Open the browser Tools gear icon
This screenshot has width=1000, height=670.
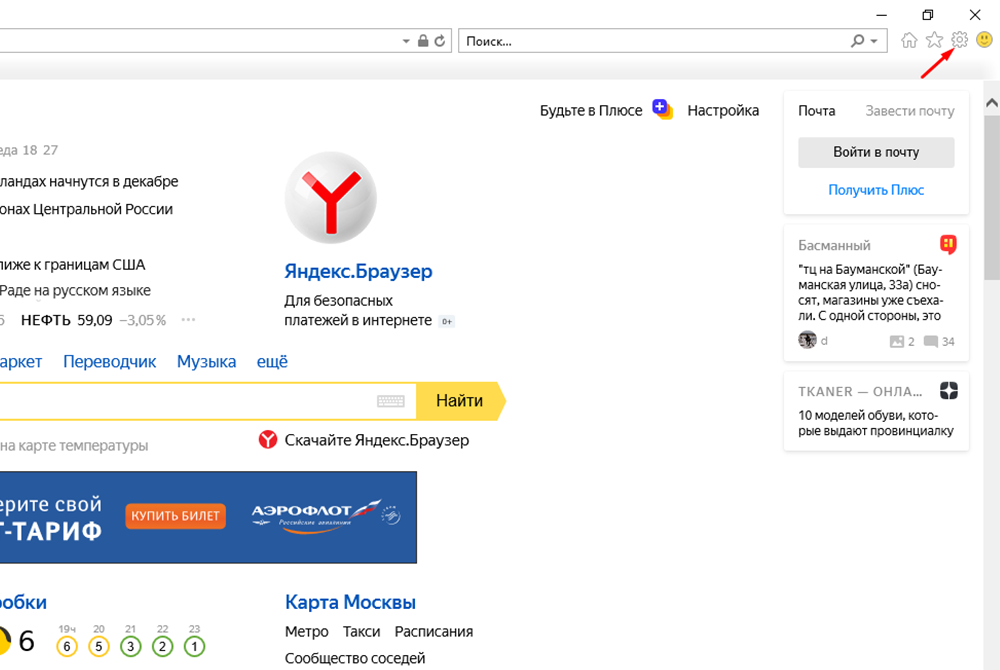959,40
